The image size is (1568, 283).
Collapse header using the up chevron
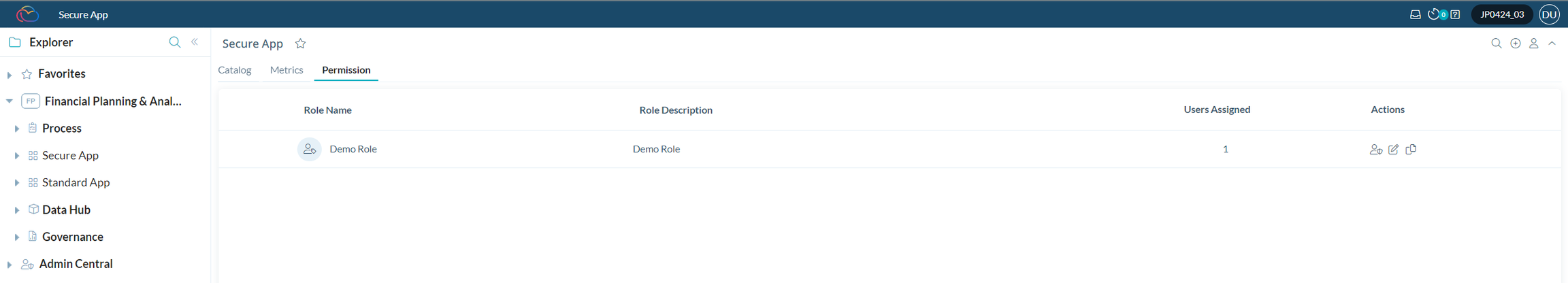tap(1552, 44)
